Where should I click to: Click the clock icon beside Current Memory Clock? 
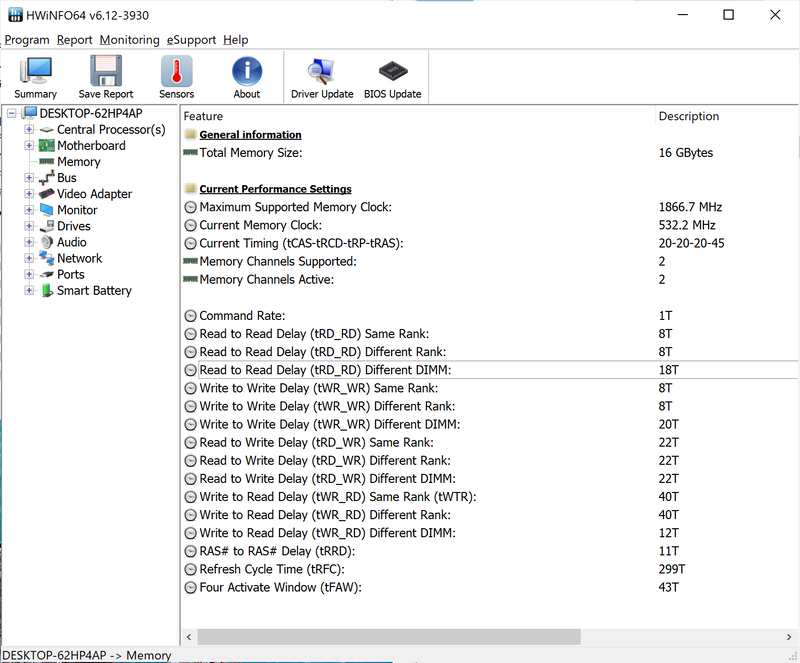(190, 225)
